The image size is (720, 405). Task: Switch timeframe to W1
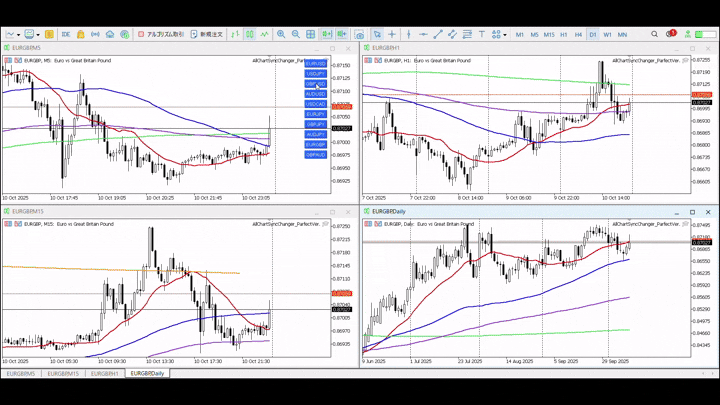click(x=608, y=34)
